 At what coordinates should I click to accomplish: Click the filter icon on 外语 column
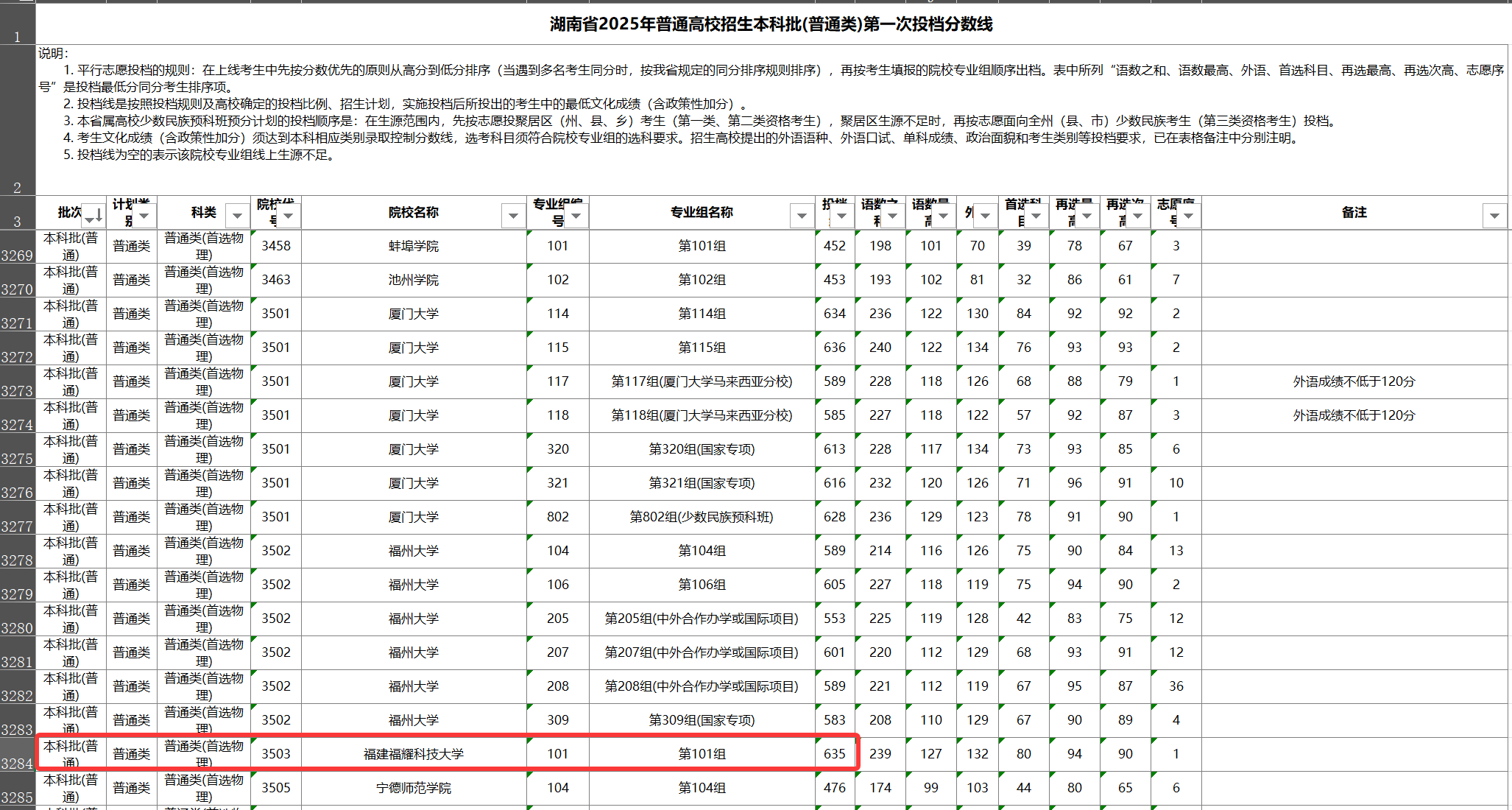click(986, 216)
